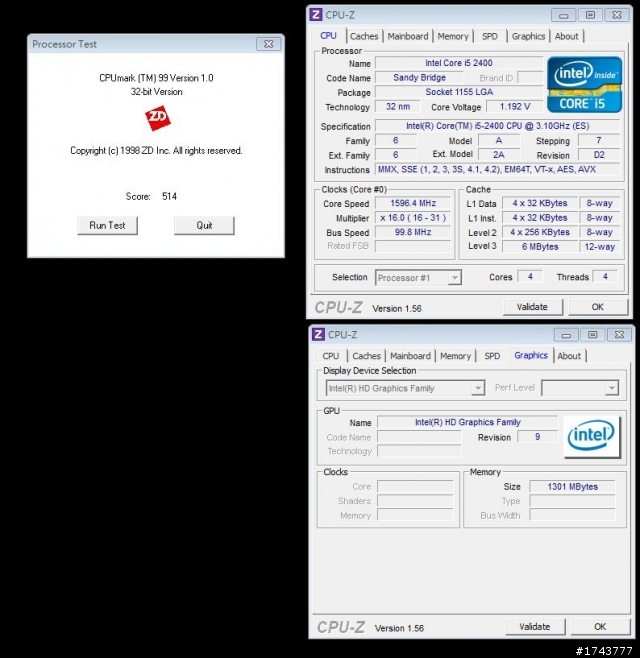Screen dimensions: 640x659
Task: Click the Version 1.56 text in top CPU-Z
Action: point(397,308)
